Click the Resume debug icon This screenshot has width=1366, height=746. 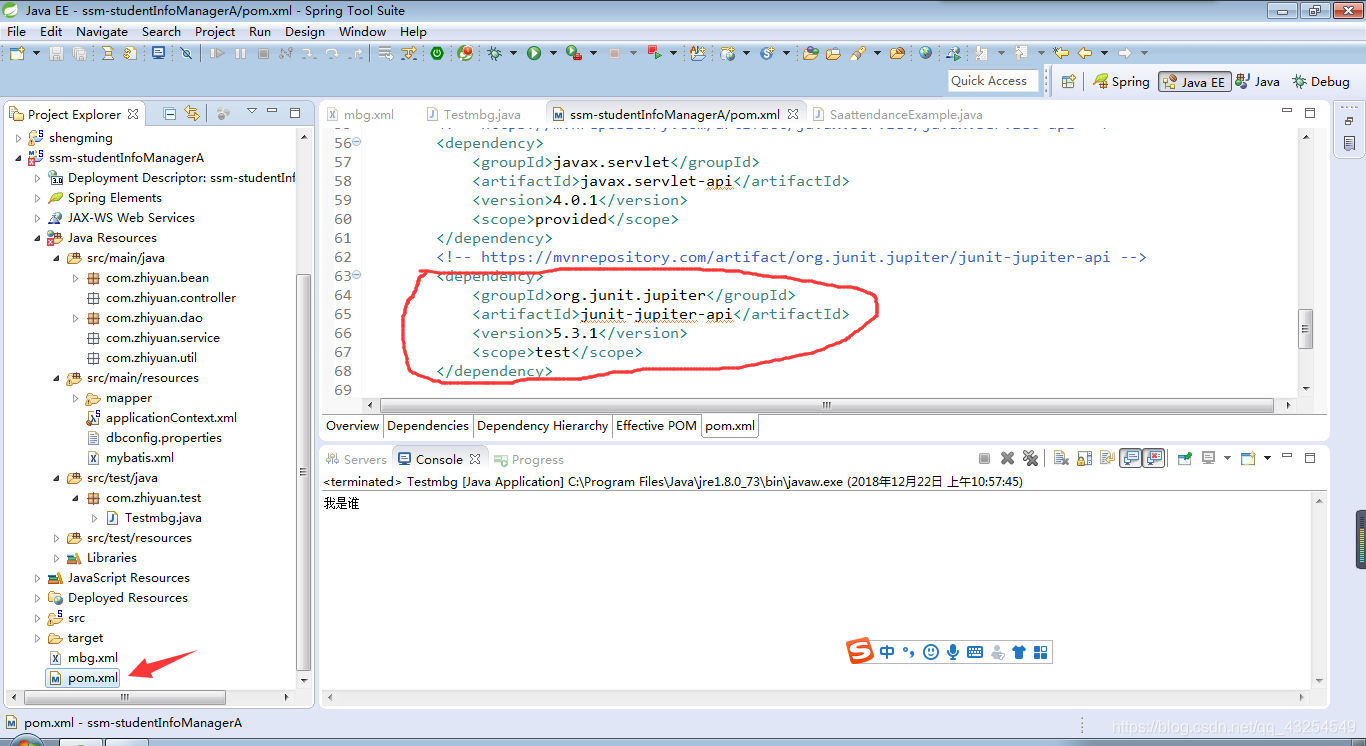point(217,53)
